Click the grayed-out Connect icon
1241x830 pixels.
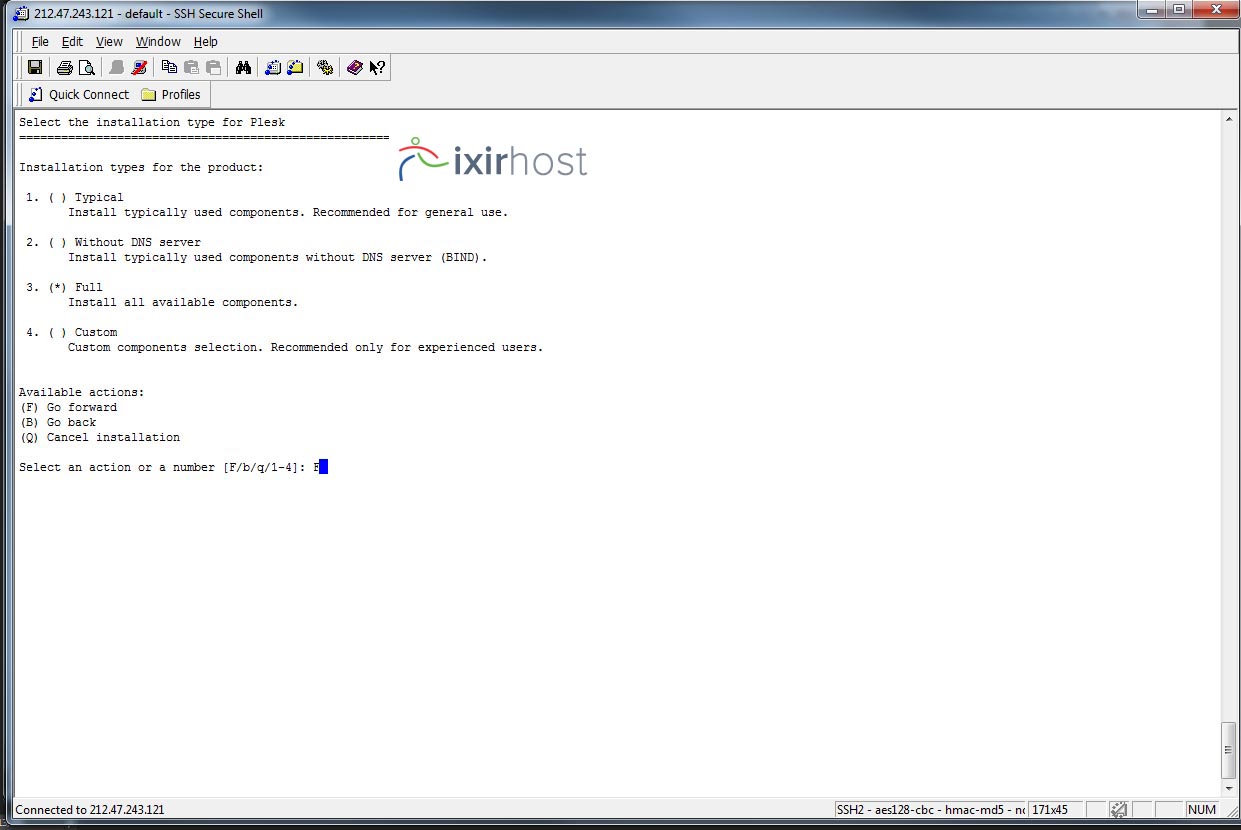(117, 68)
